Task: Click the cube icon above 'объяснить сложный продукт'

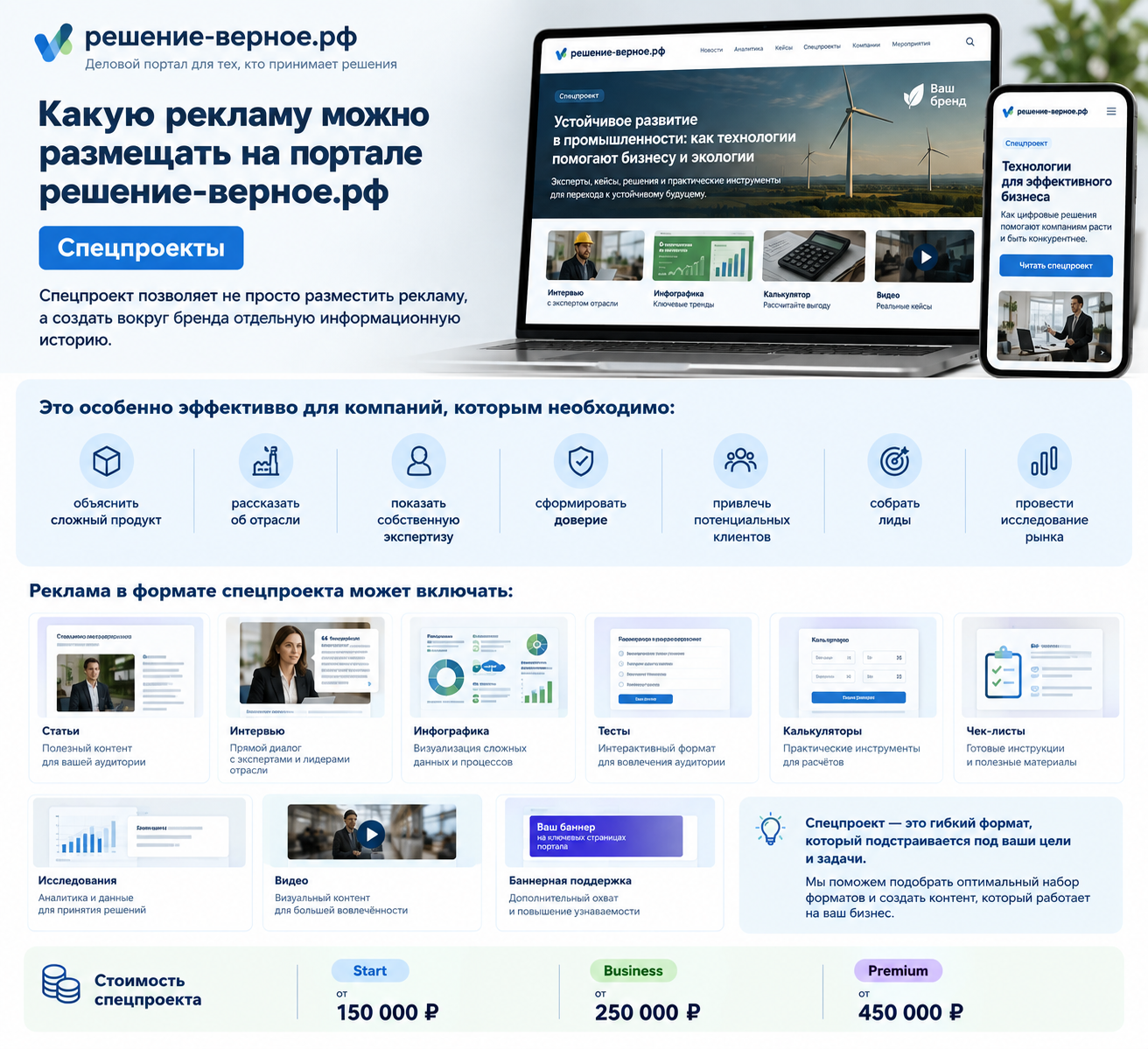Action: [107, 461]
